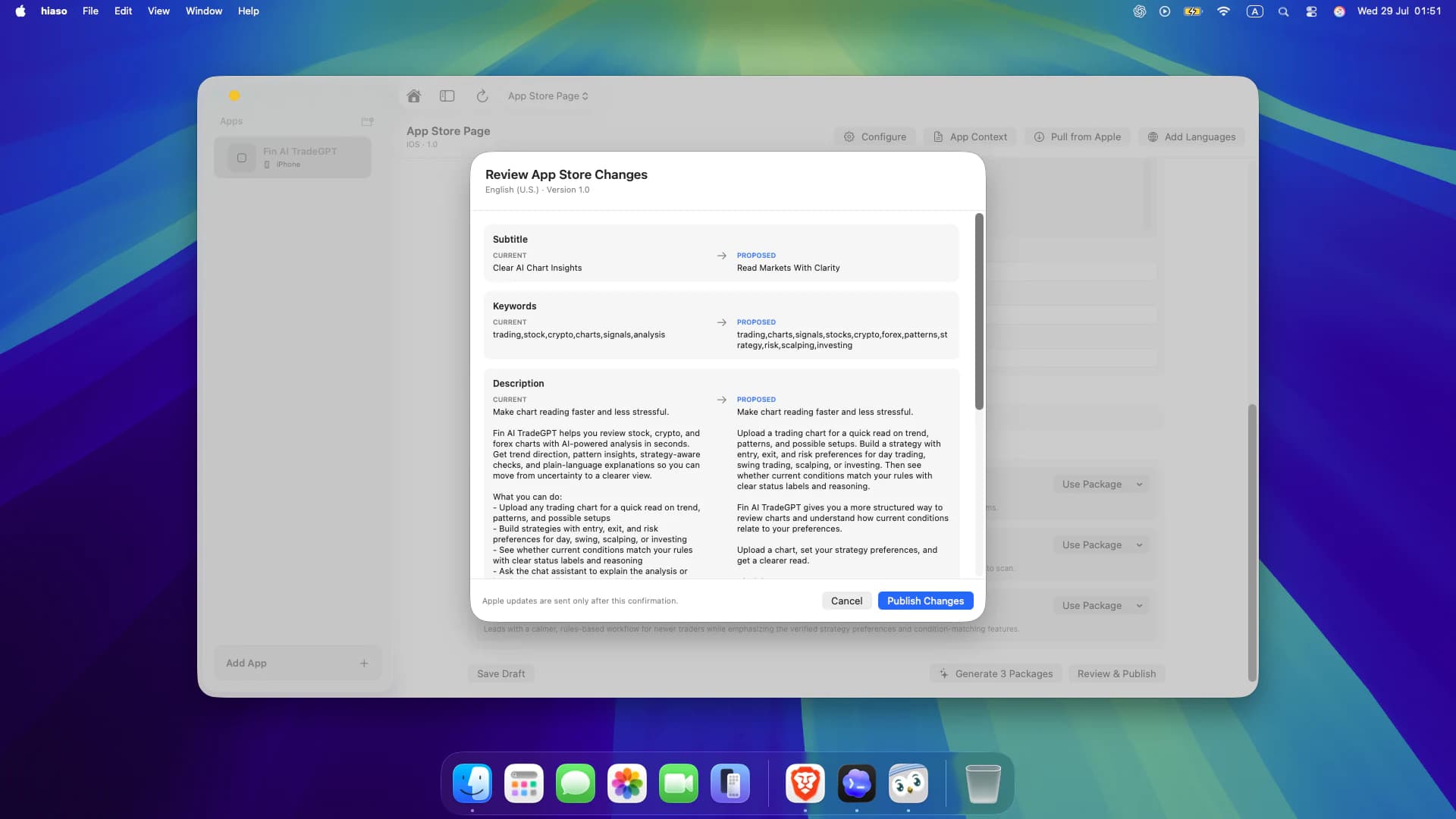
Task: Open the Apple menu
Action: click(20, 11)
